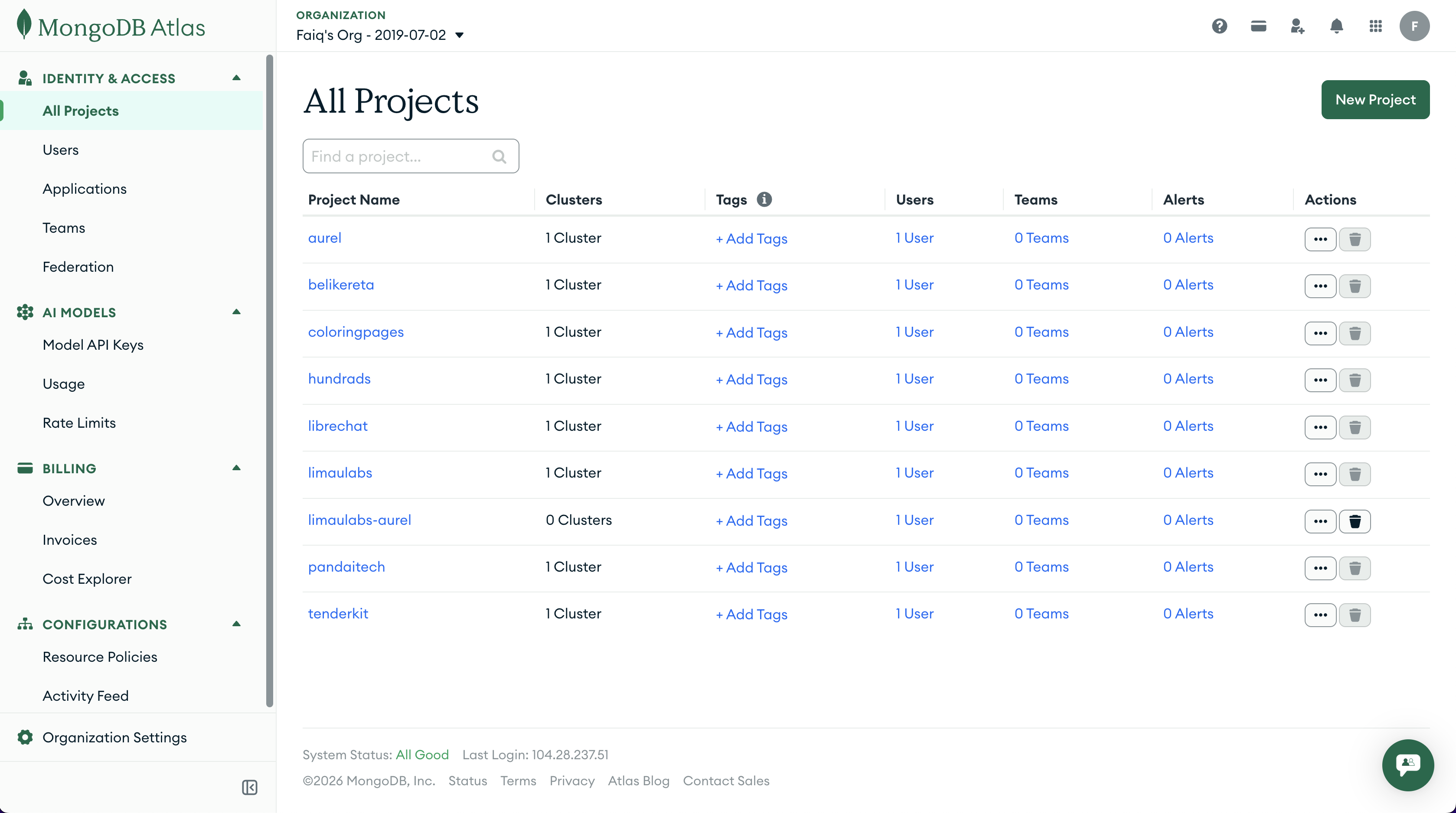Open the support chat bubble icon

tap(1407, 765)
